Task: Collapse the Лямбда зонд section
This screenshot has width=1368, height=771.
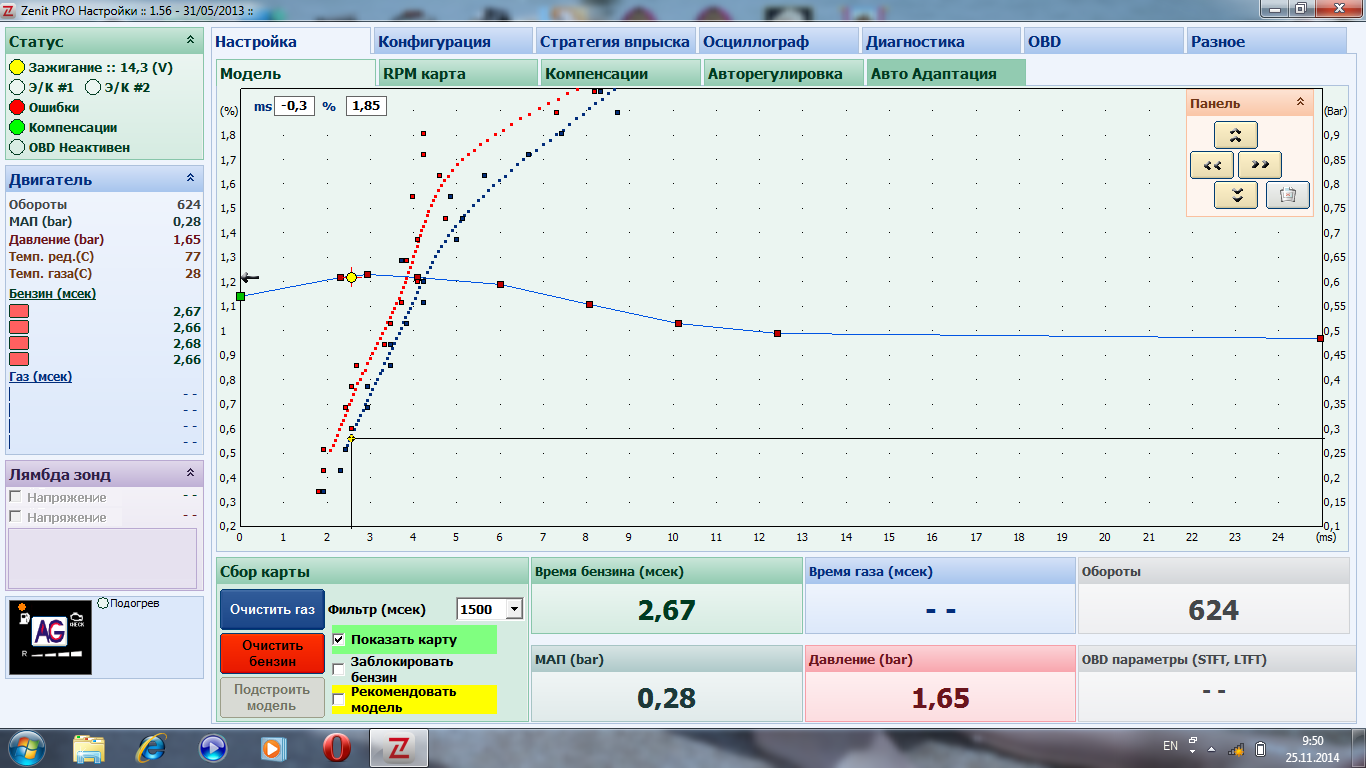Action: click(x=190, y=474)
